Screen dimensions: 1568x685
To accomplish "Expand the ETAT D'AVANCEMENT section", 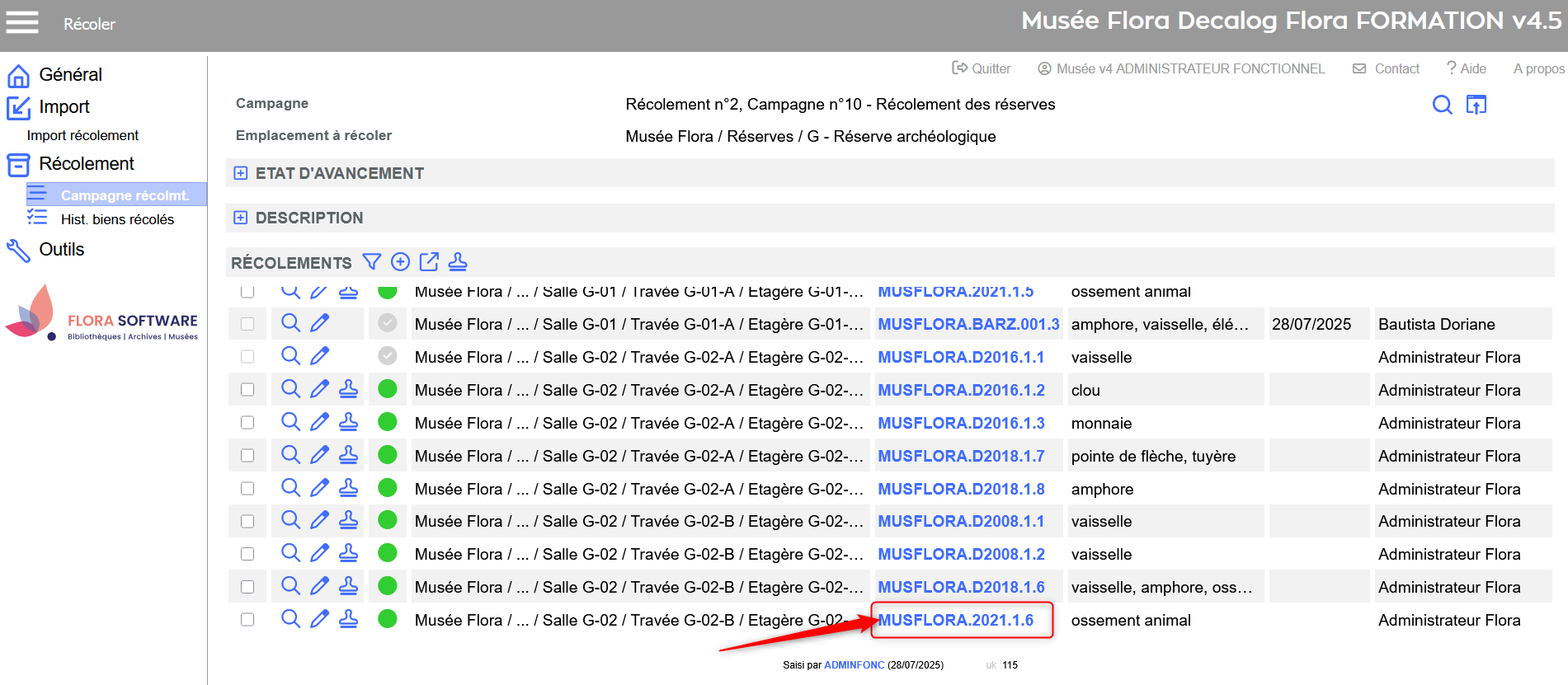I will click(241, 173).
